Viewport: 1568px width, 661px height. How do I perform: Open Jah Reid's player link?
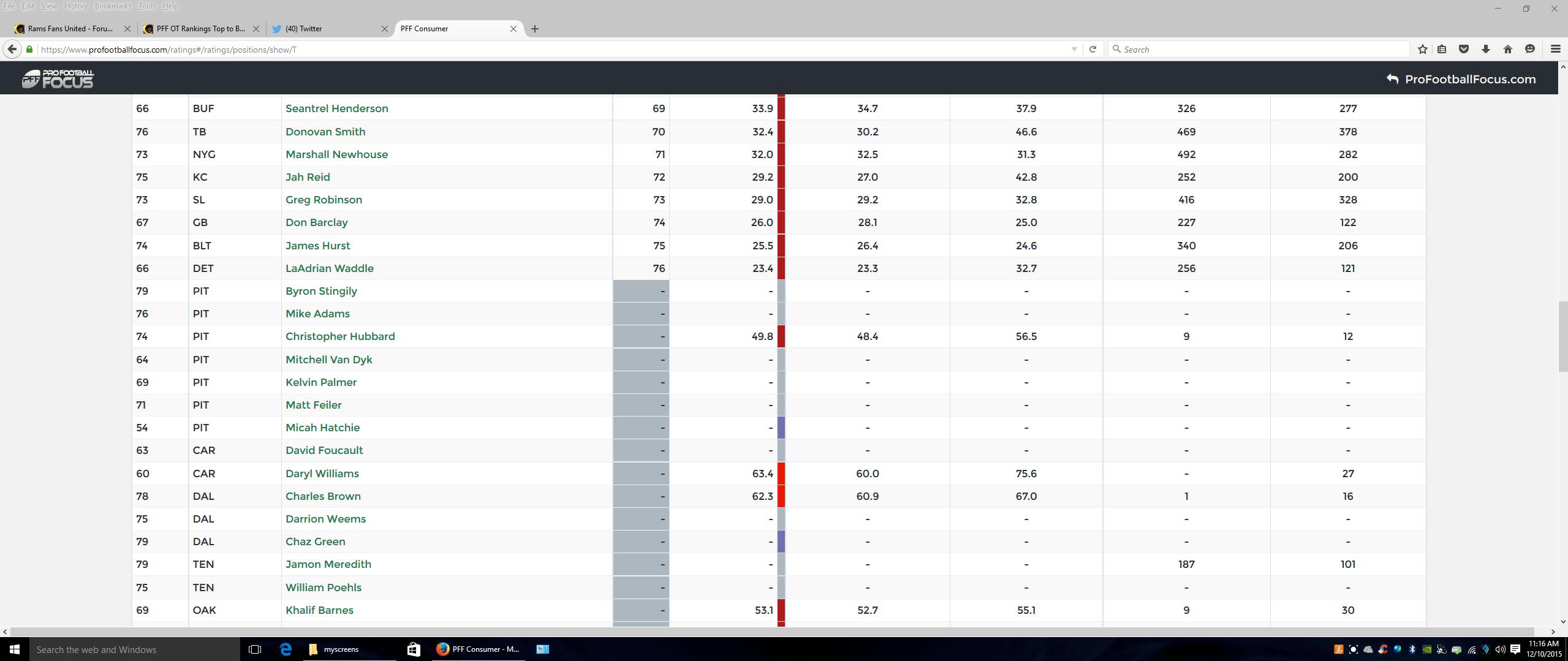pos(308,177)
